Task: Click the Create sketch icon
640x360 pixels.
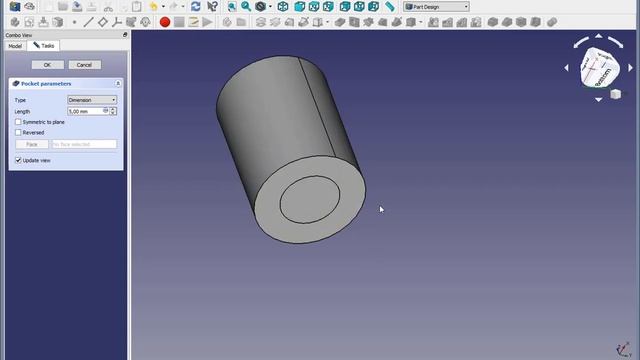Action: tap(29, 22)
